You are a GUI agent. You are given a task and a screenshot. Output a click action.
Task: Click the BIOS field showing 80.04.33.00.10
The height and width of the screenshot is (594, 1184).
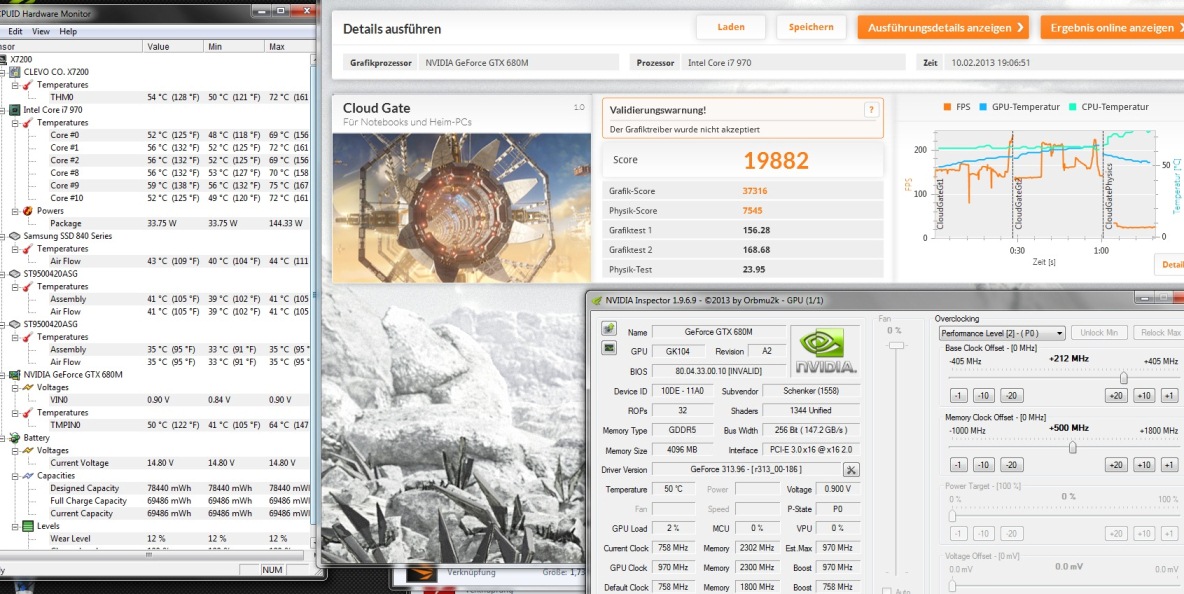(x=718, y=371)
